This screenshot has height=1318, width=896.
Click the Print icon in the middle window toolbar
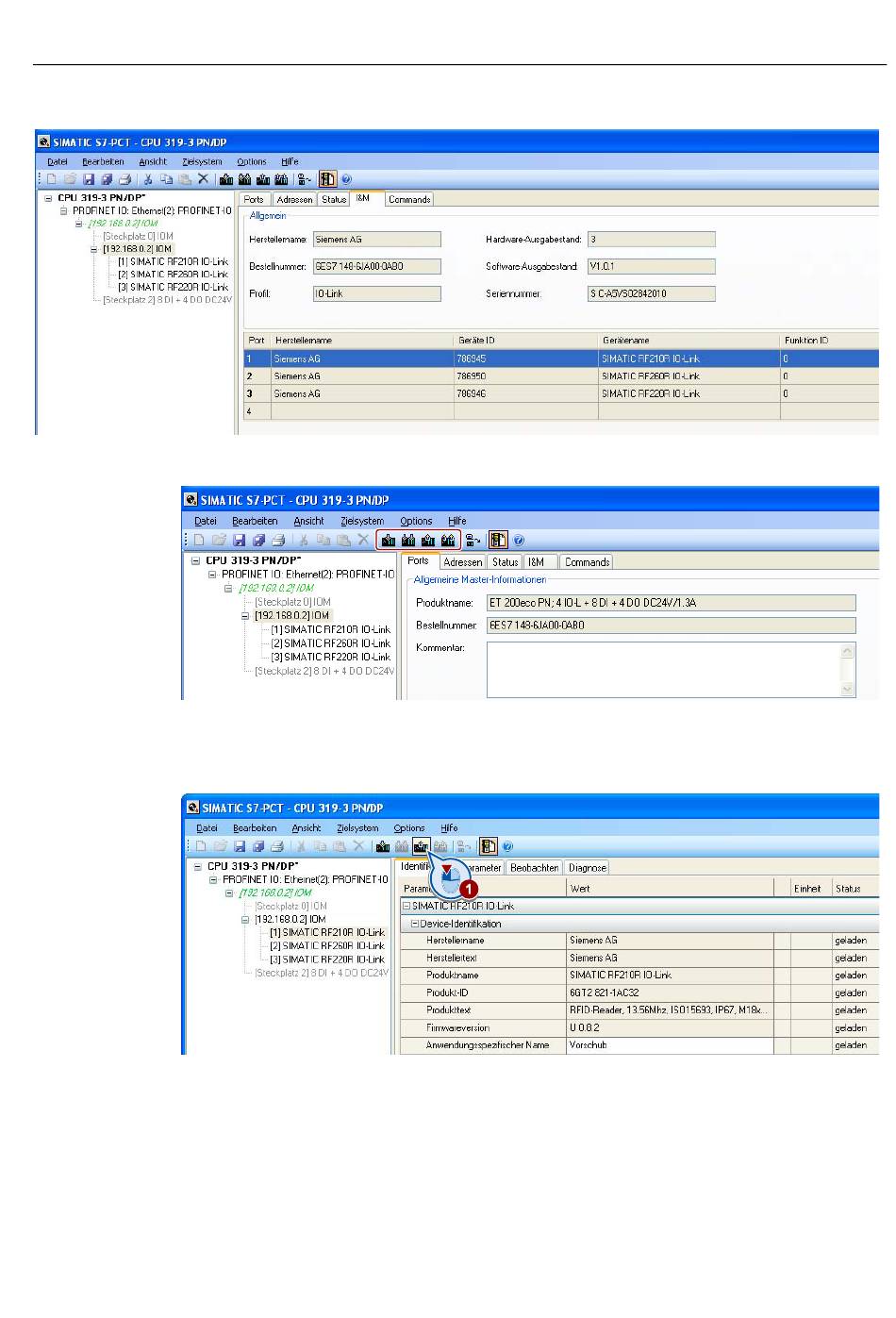[278, 541]
